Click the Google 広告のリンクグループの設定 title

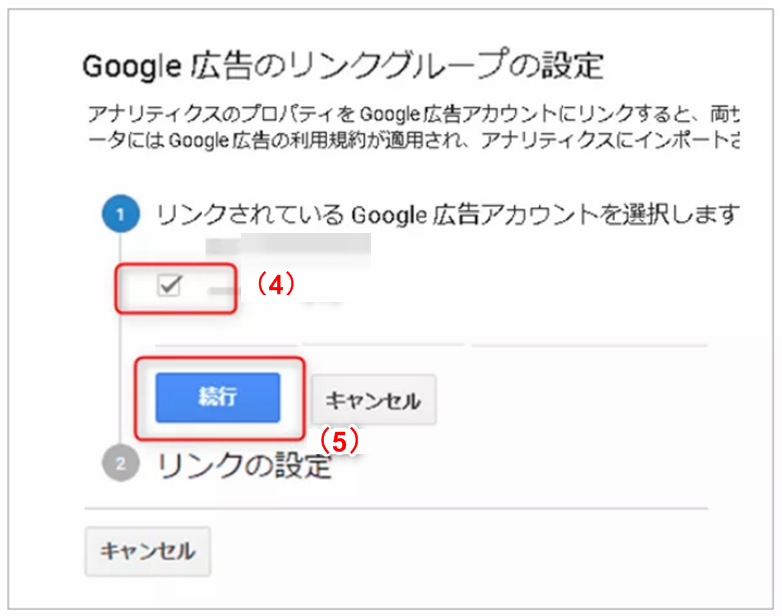pos(343,65)
